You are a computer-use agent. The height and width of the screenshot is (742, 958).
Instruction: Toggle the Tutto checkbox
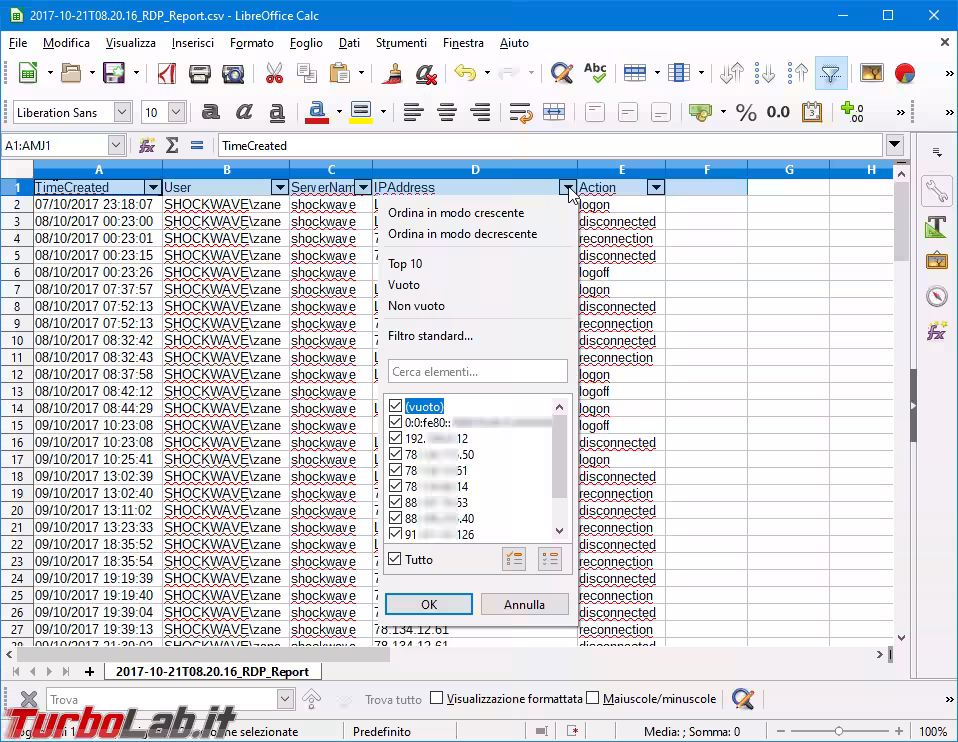click(395, 559)
